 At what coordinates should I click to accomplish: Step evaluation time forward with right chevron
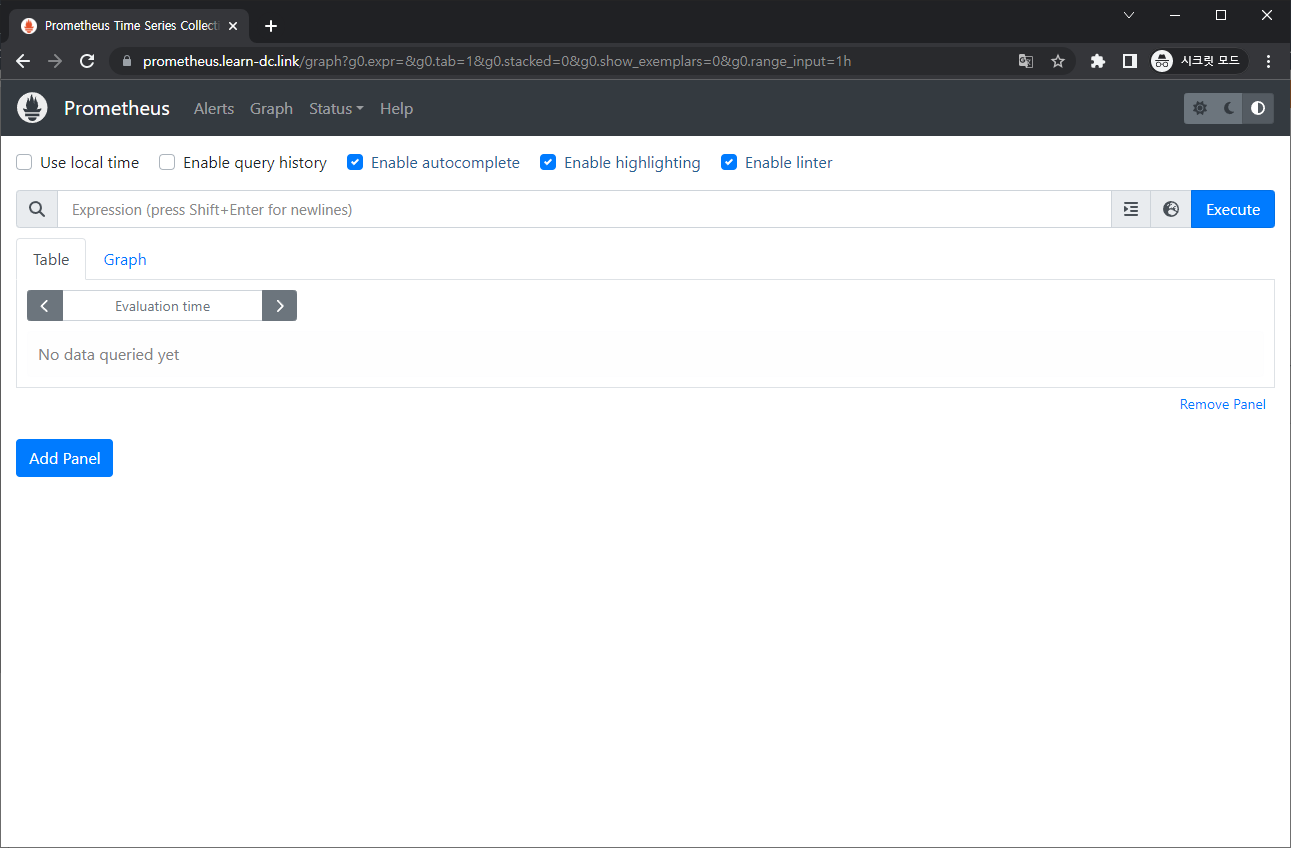pyautogui.click(x=279, y=306)
